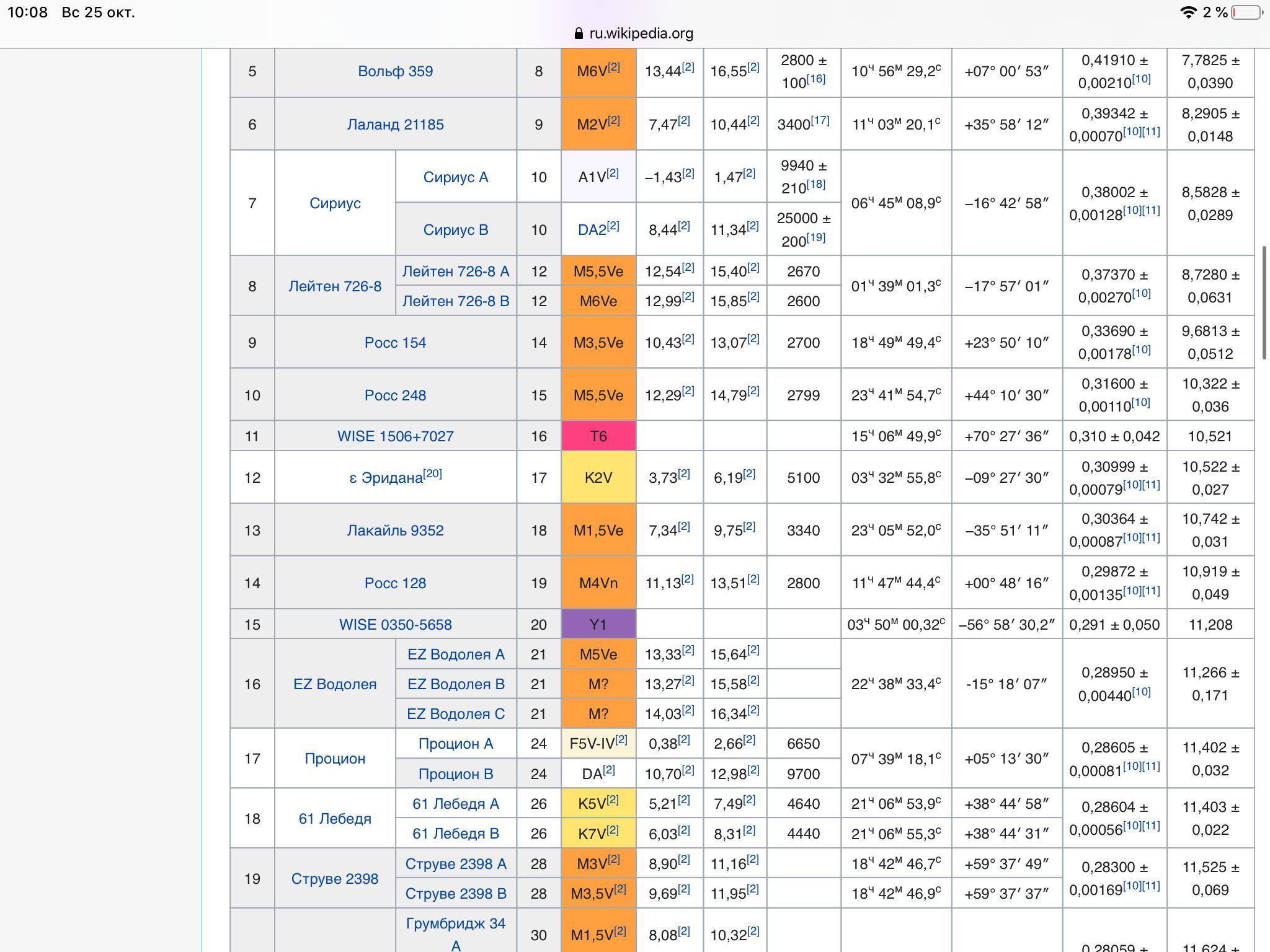The height and width of the screenshot is (952, 1270).
Task: Follow the Сириус A link
Action: pos(455,177)
